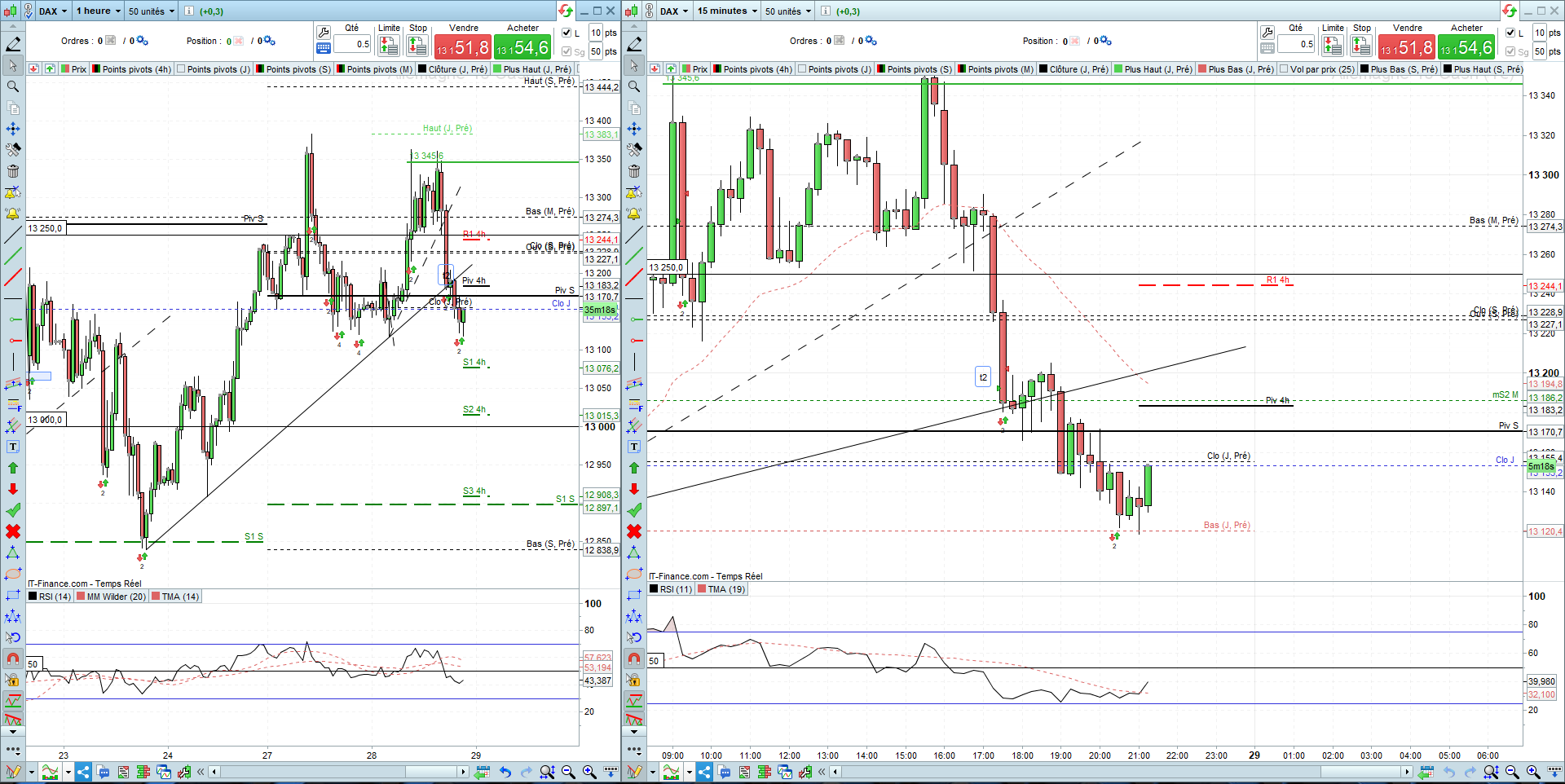Open DAX instrument dropdown in right chart

click(x=674, y=11)
